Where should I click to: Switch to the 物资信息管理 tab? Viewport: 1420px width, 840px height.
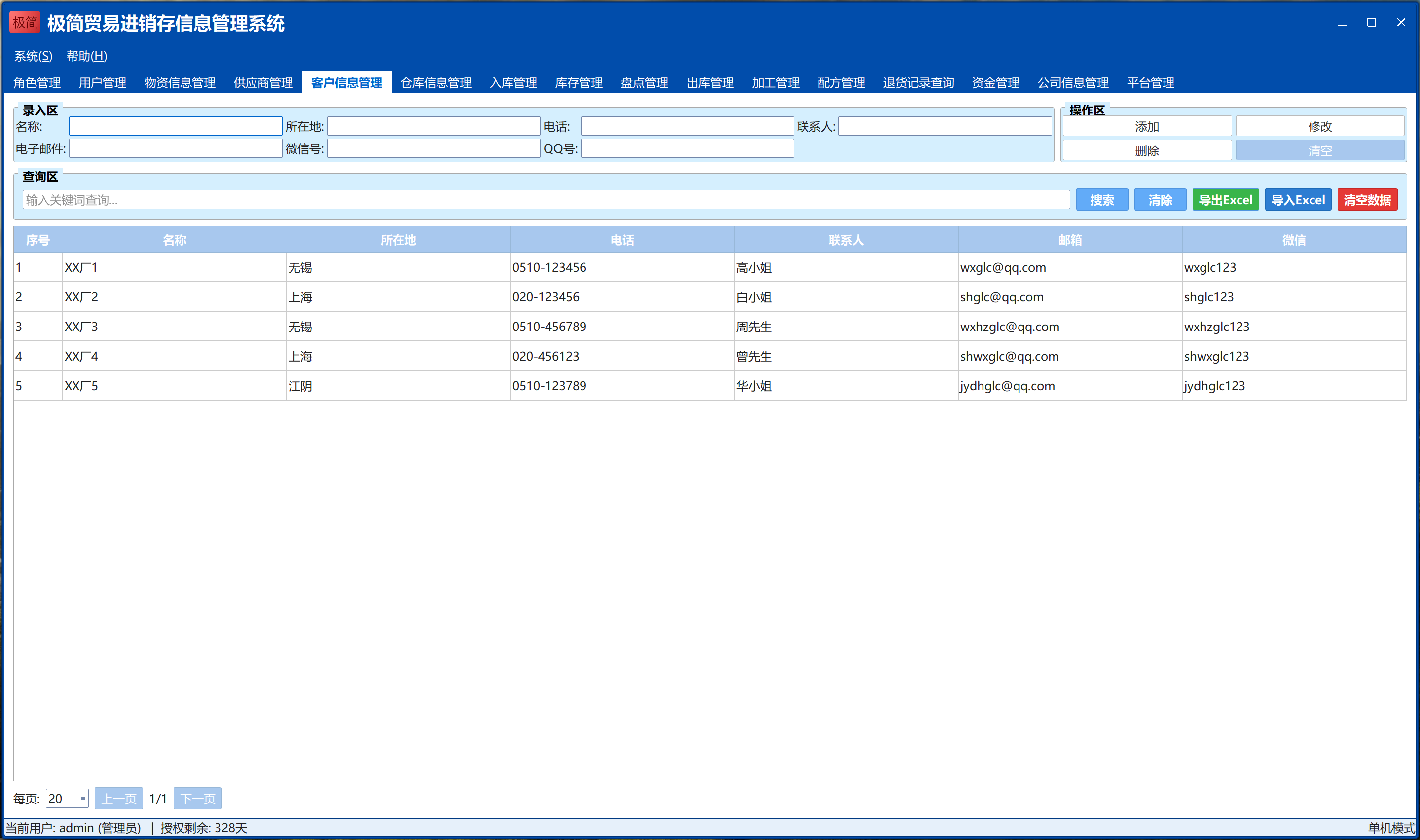tap(180, 83)
